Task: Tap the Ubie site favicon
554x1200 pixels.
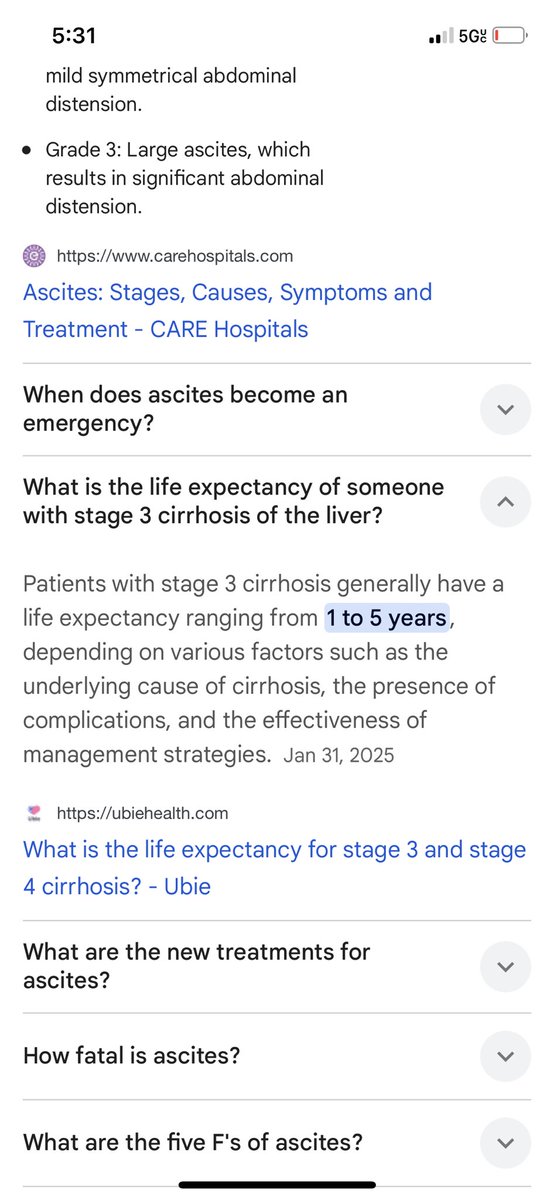Action: point(35,813)
